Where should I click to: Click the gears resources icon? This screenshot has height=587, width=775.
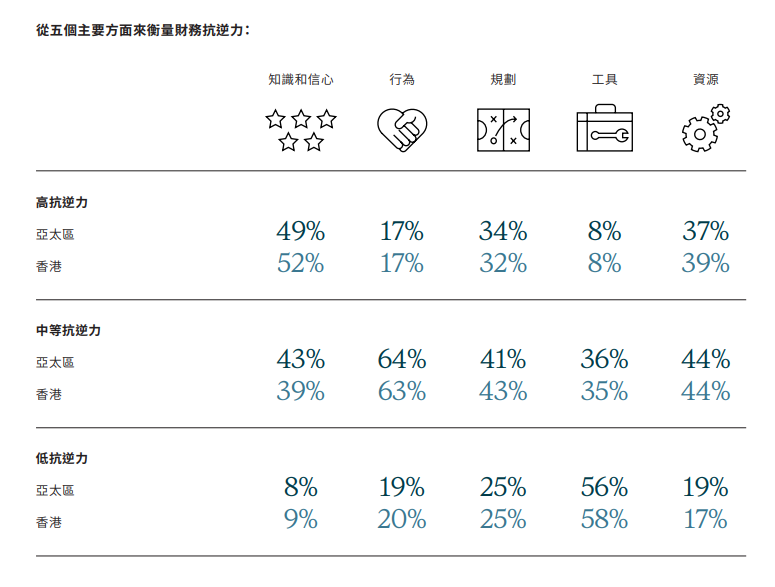click(705, 128)
